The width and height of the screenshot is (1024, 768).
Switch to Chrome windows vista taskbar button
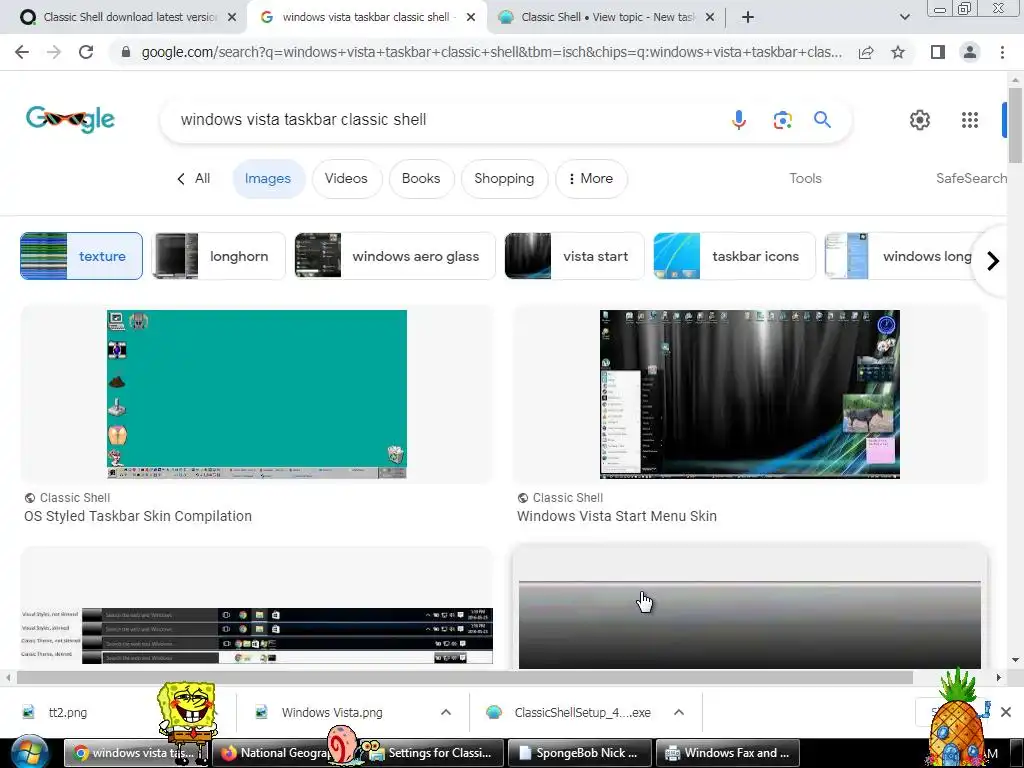coord(137,753)
